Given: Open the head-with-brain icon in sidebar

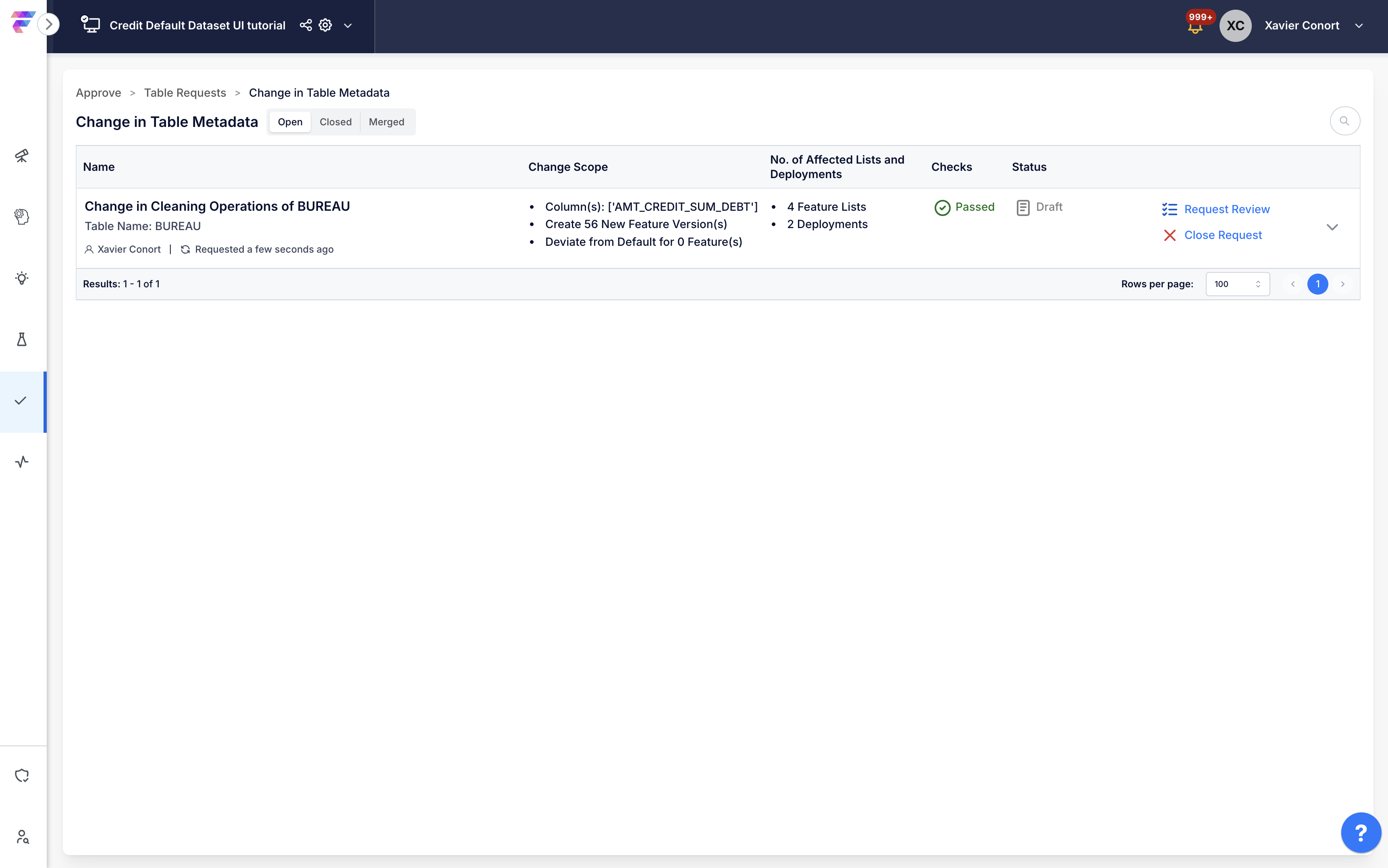Looking at the screenshot, I should click(x=22, y=216).
